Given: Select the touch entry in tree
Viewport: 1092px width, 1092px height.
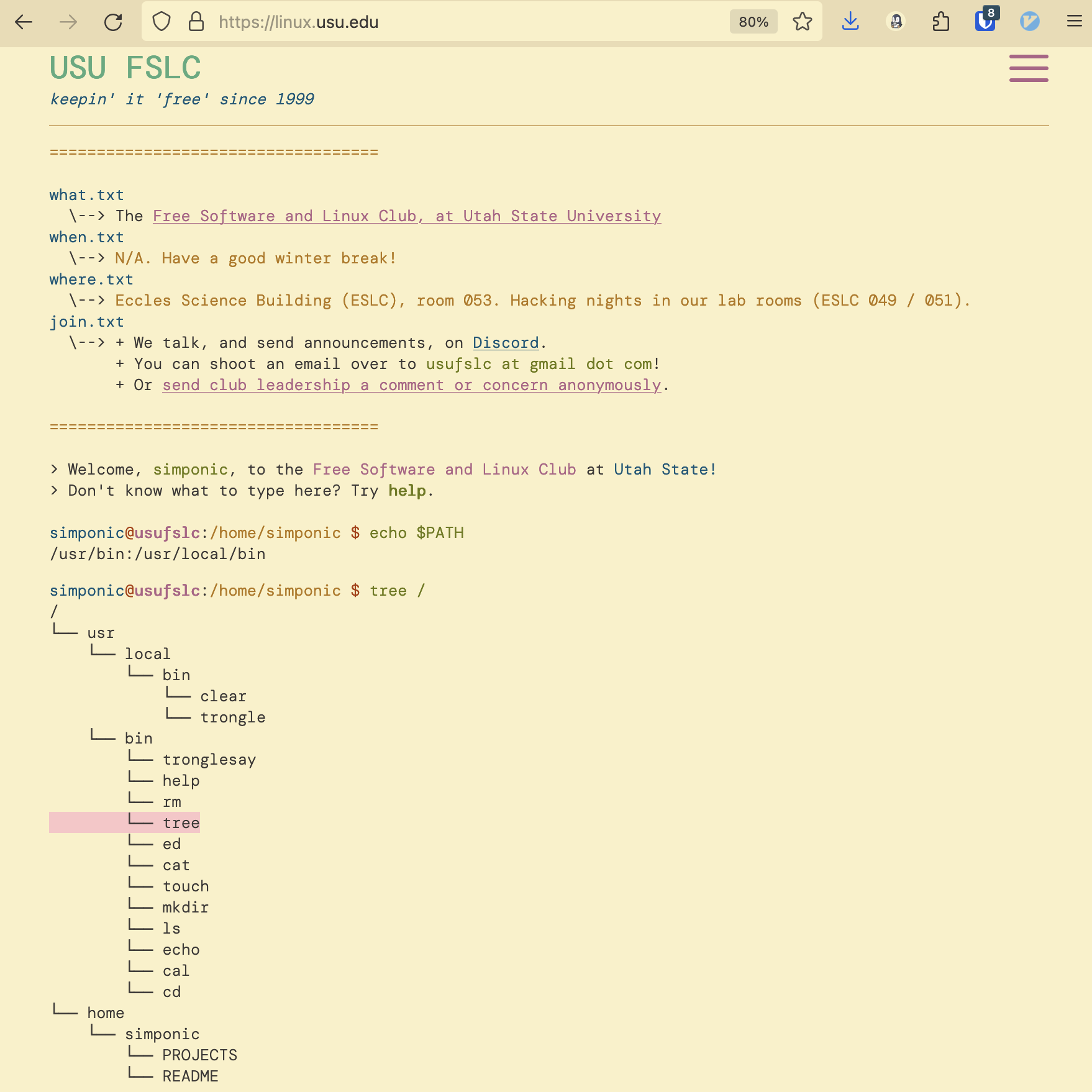Looking at the screenshot, I should point(186,886).
